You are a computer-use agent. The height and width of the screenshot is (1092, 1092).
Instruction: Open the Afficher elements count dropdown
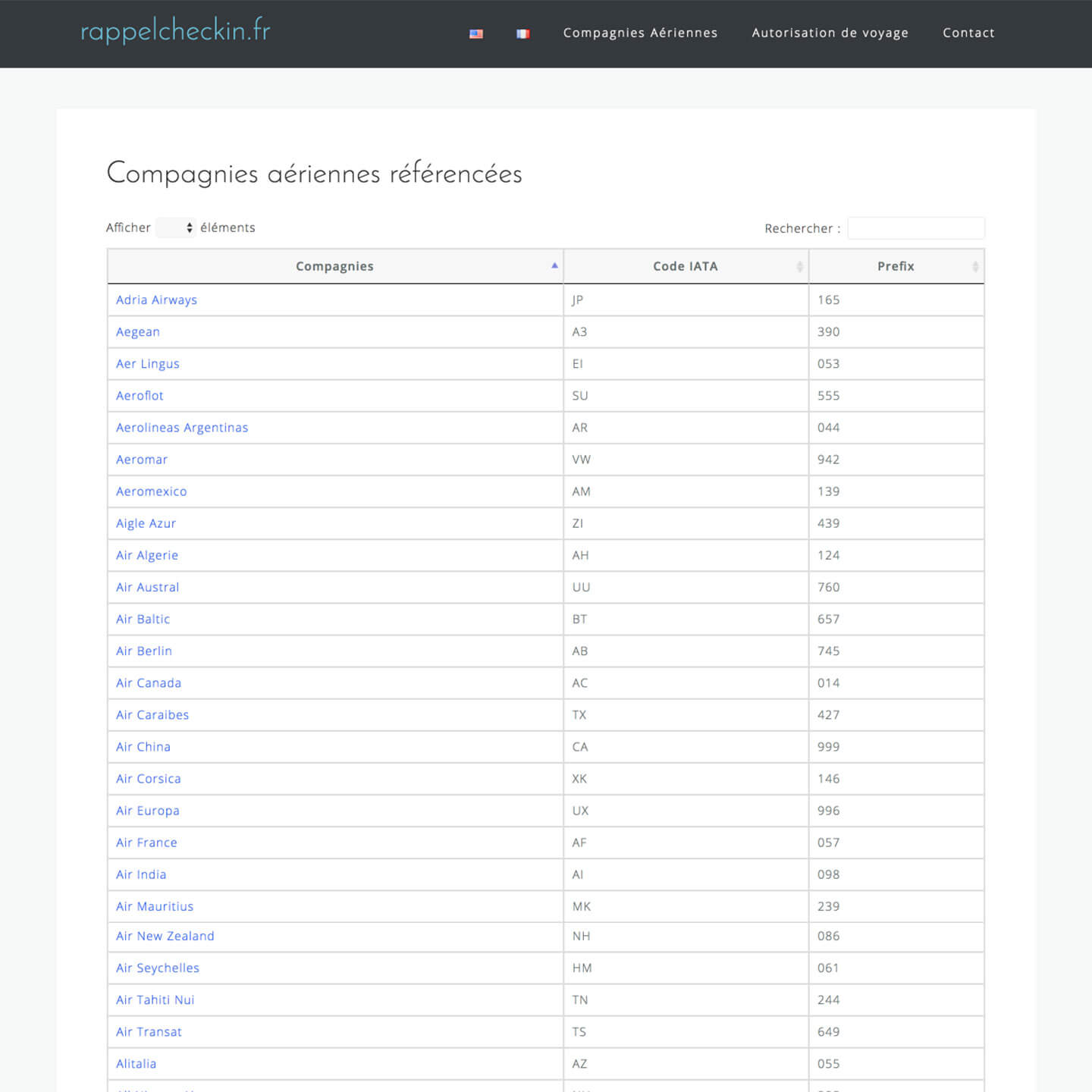[175, 227]
